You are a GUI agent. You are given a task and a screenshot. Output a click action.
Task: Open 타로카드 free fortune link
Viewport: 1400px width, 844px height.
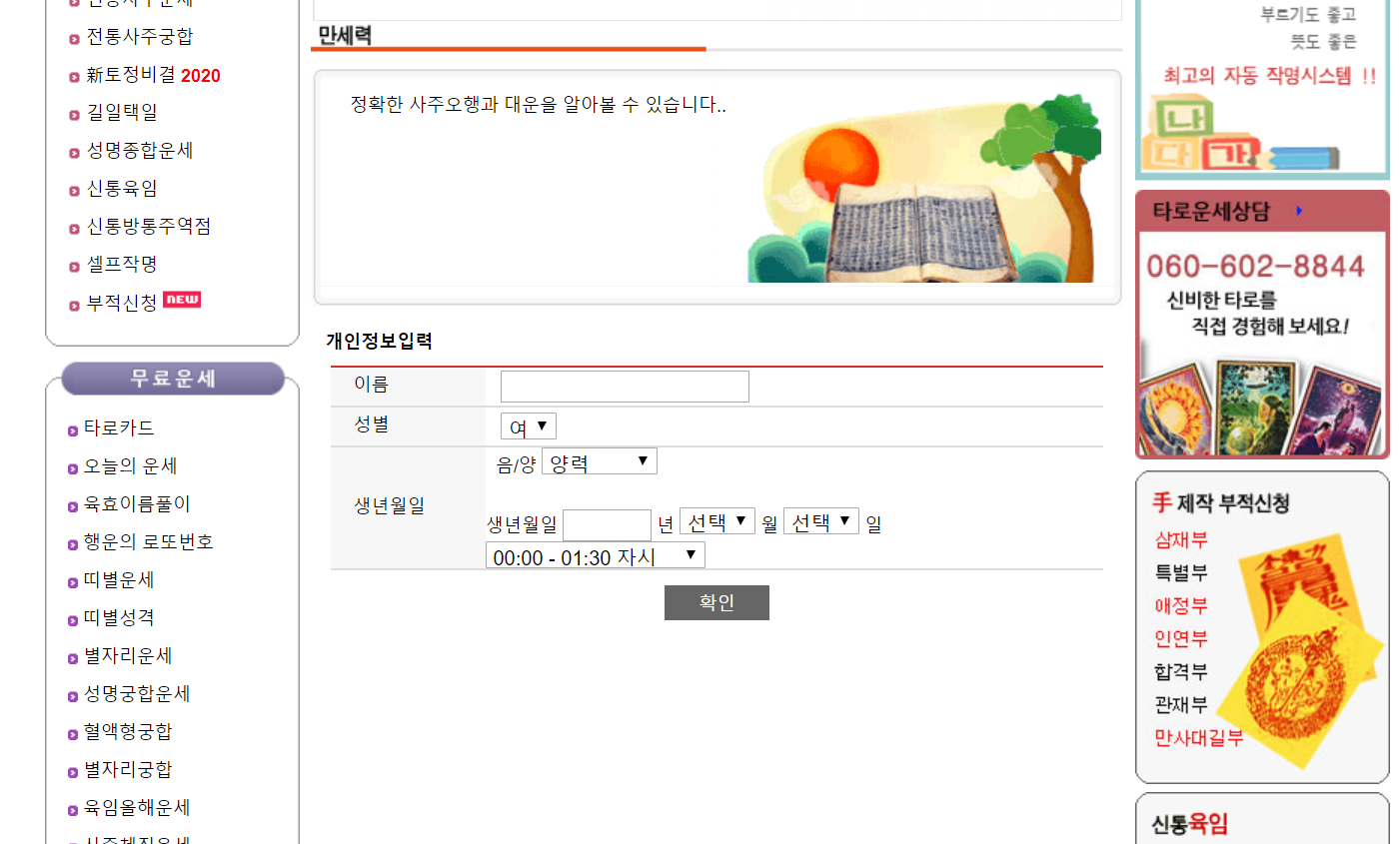tap(119, 428)
